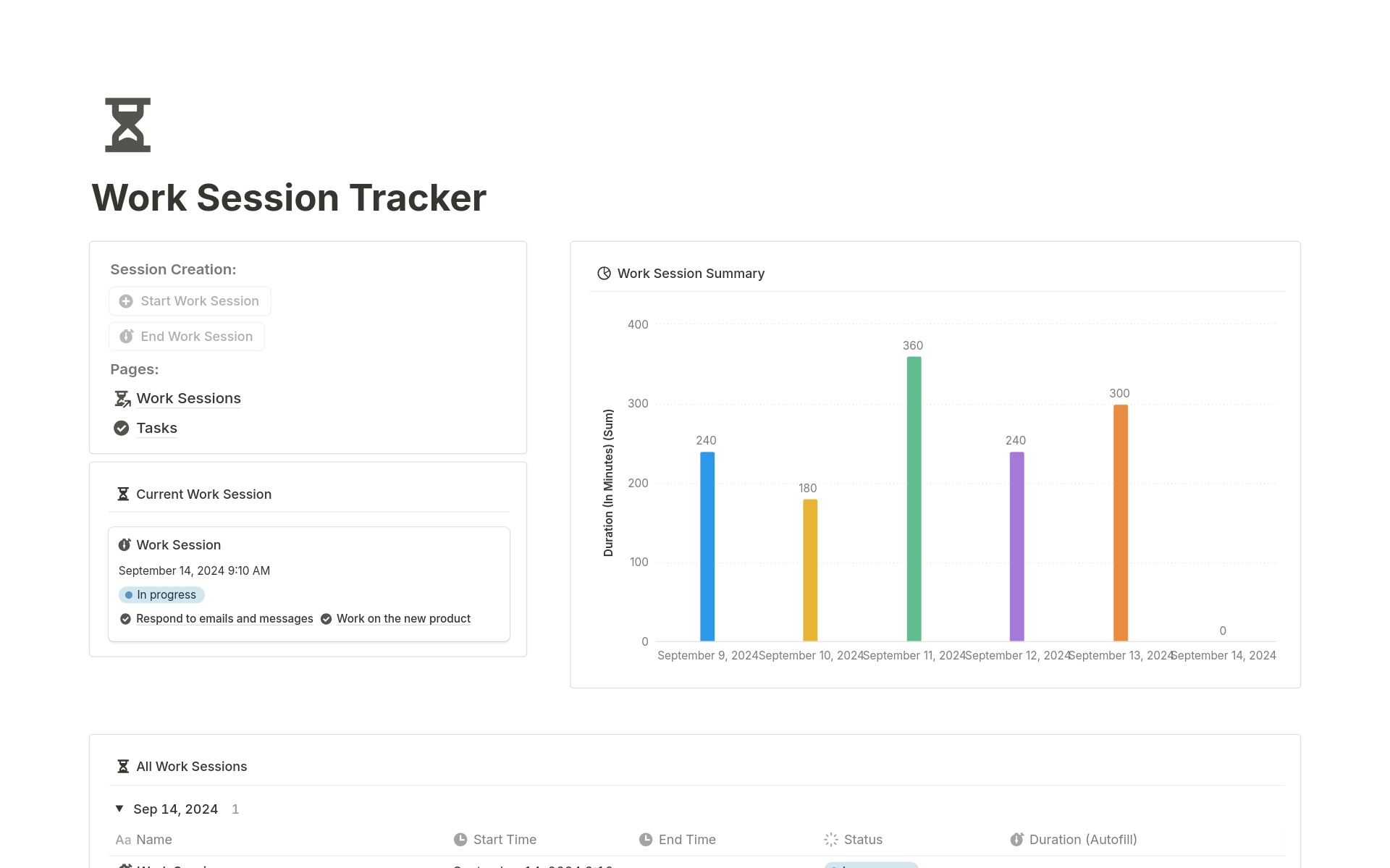Click the orange September 13 bar in the chart
1390x868 pixels.
click(1119, 521)
